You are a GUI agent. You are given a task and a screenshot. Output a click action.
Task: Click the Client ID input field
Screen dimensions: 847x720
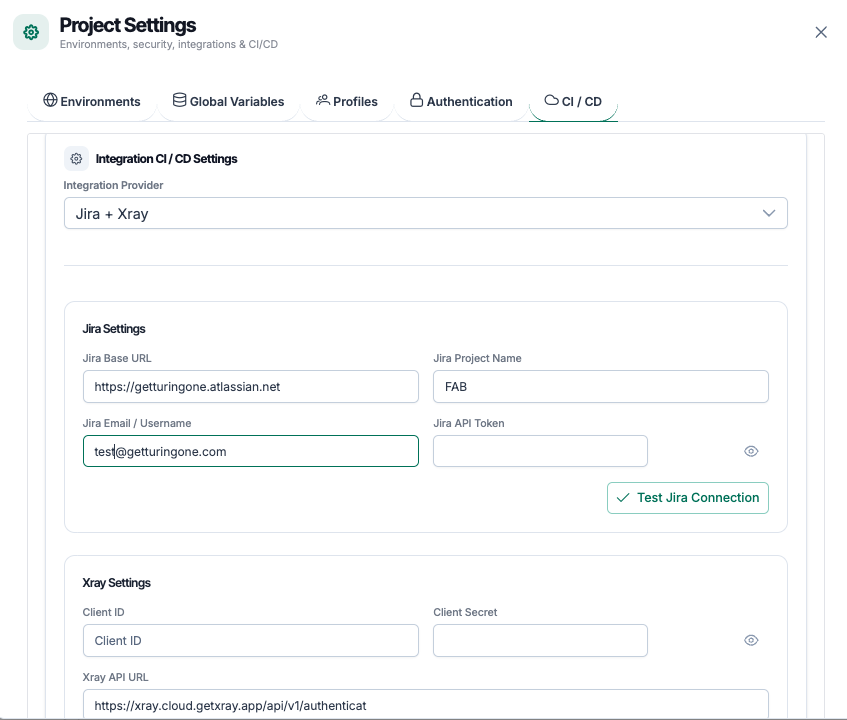coord(250,640)
